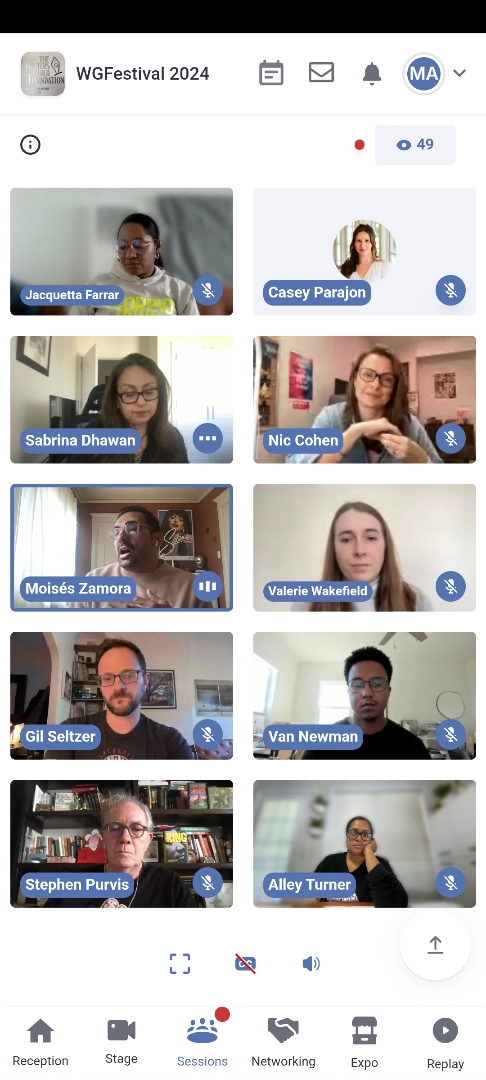Click the session info icon
486x1080 pixels.
pyautogui.click(x=30, y=145)
